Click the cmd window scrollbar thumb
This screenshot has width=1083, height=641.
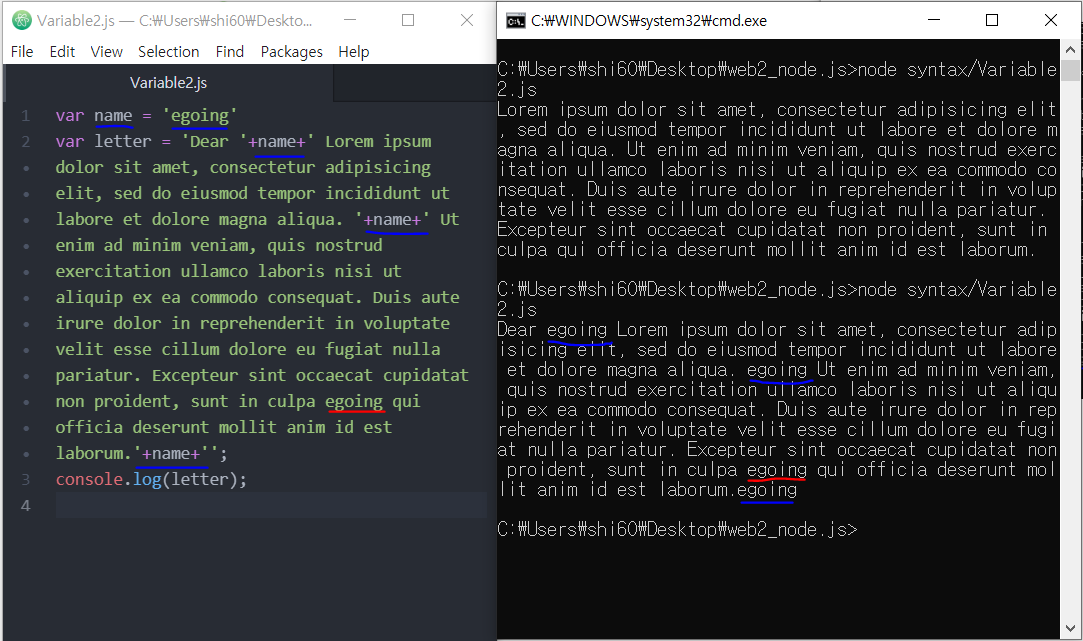[x=1070, y=70]
